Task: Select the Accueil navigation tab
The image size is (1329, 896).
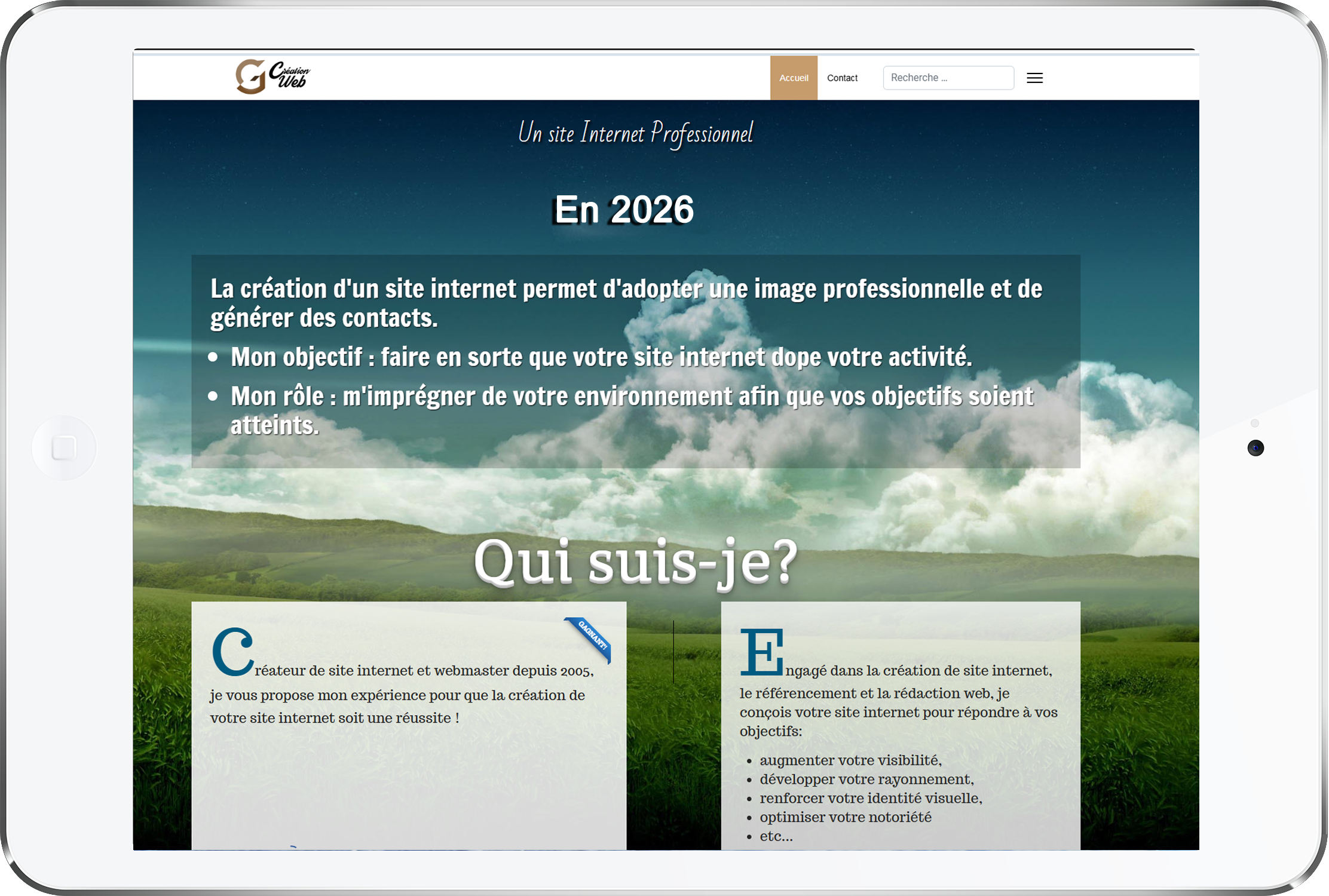Action: pos(793,78)
